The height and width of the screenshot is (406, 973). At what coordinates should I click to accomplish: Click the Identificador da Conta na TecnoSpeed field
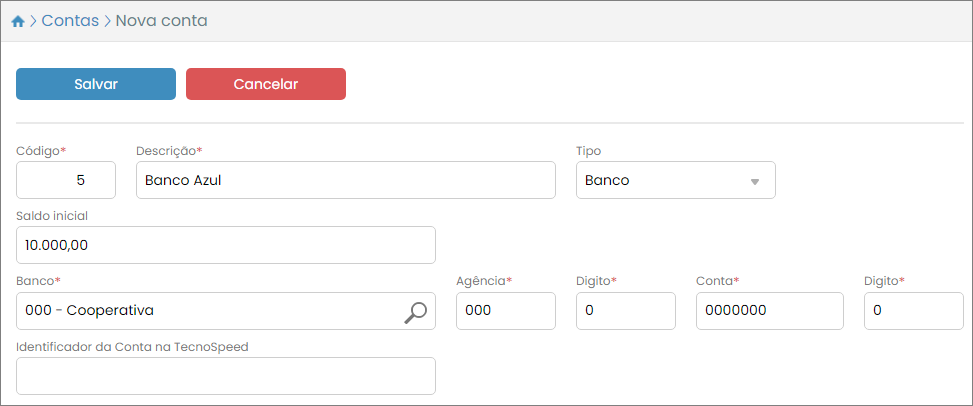coord(226,376)
